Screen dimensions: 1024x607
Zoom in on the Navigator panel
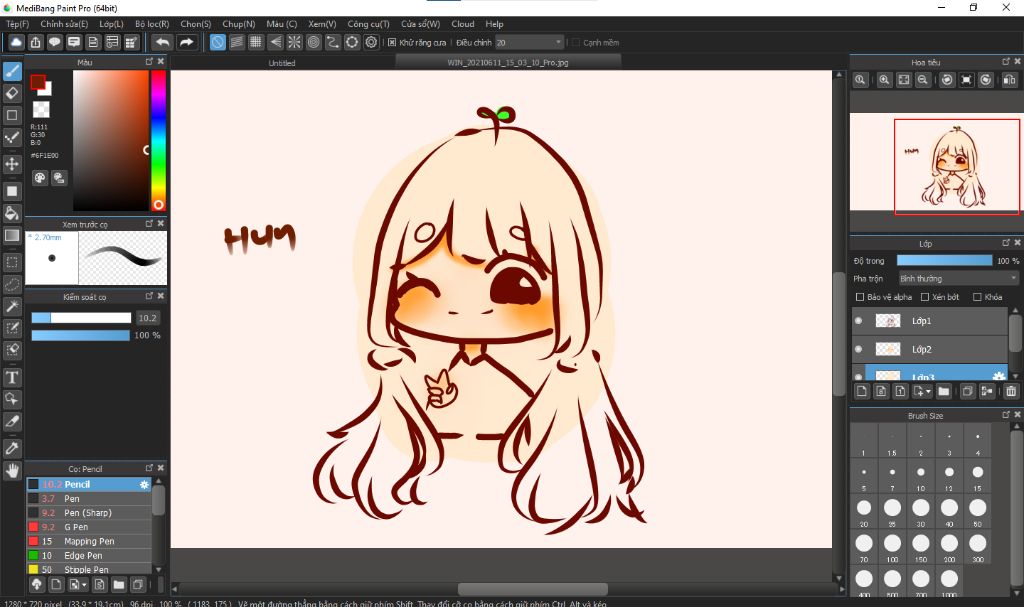(x=884, y=80)
